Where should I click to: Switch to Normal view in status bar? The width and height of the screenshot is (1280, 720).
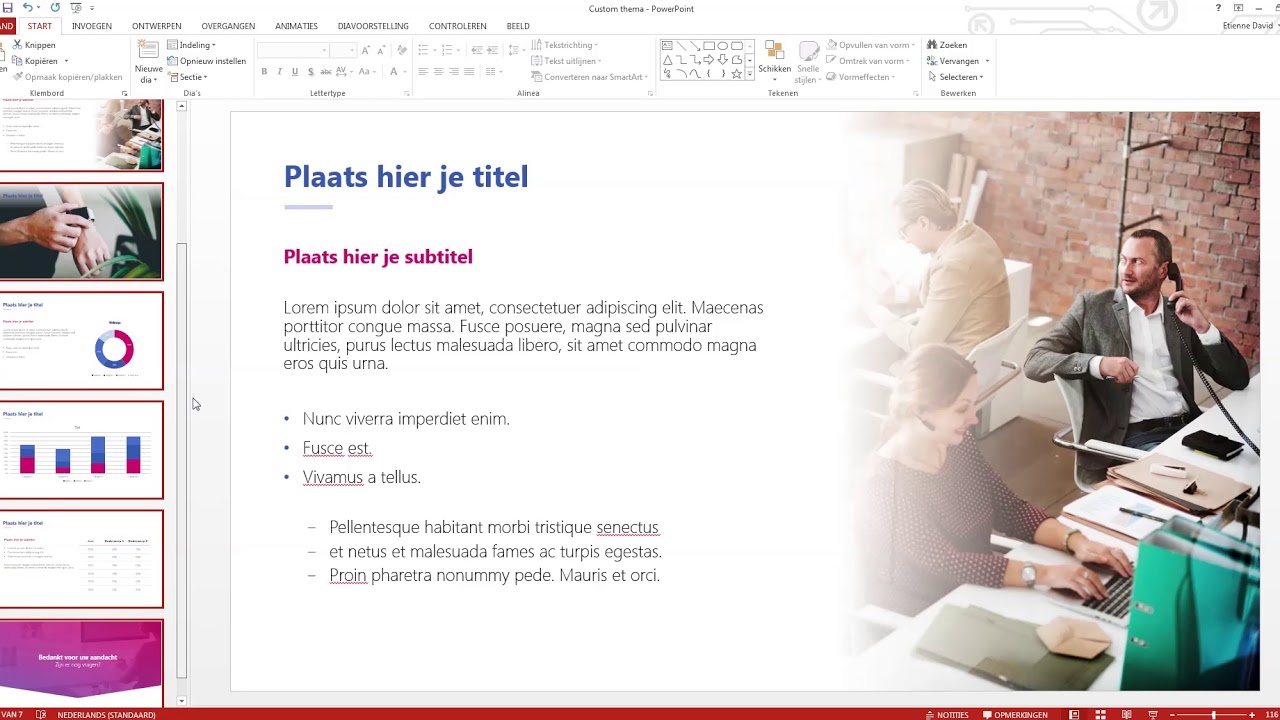[x=1074, y=714]
